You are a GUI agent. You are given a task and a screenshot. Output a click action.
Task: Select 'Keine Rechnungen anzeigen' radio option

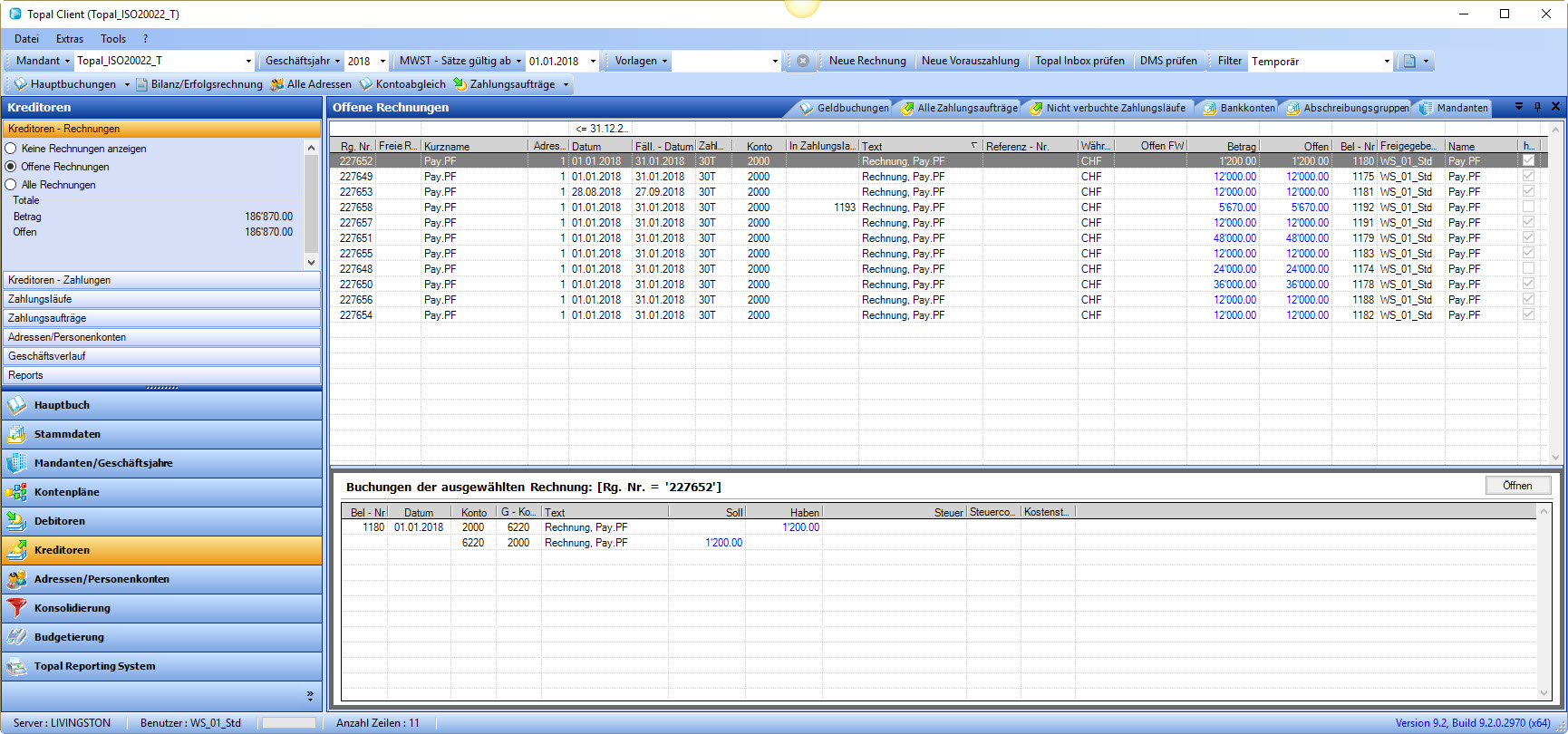click(11, 149)
